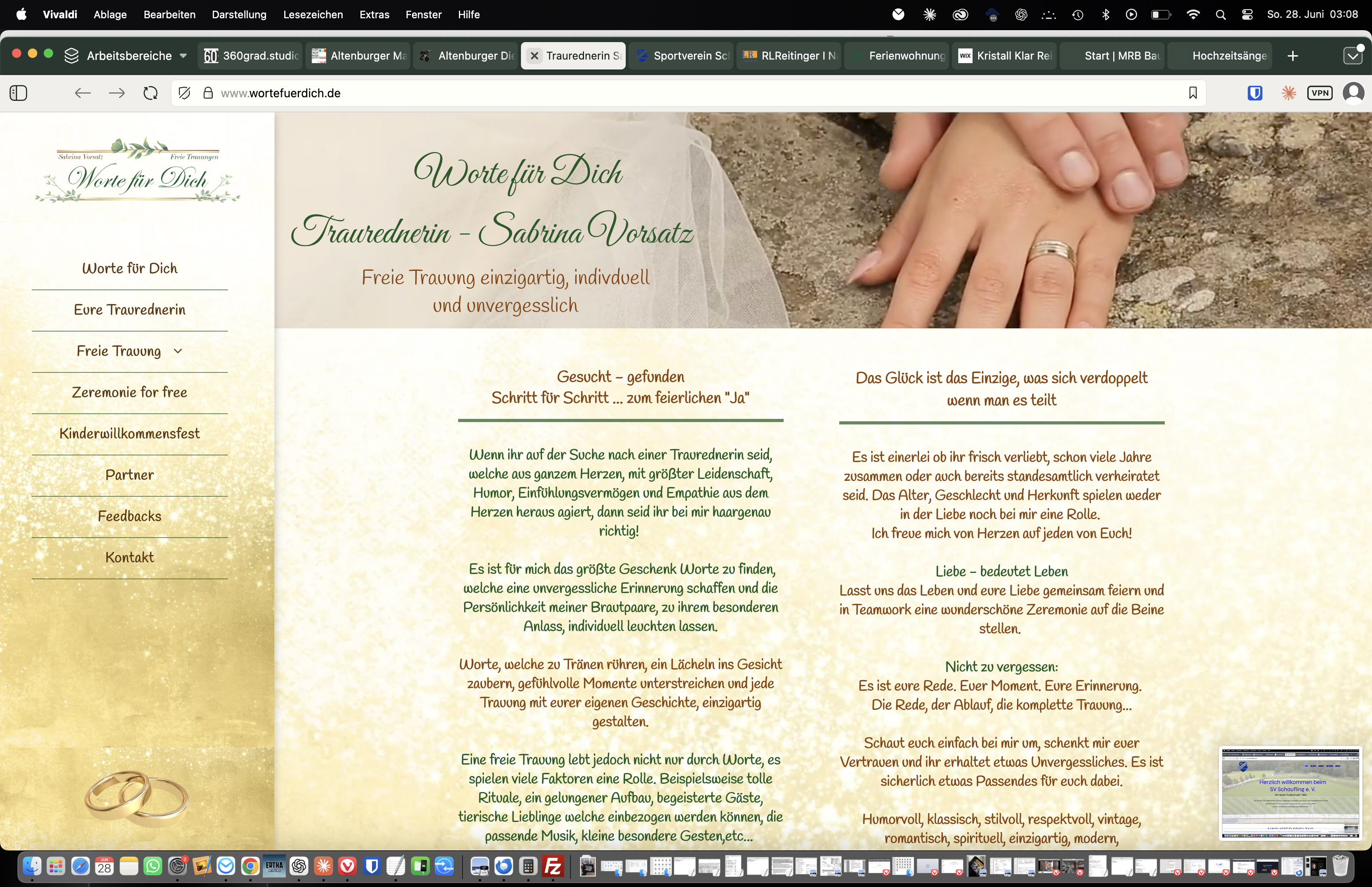Open the SV Schaufling screenshot preview thumbnail
The height and width of the screenshot is (887, 1372).
click(1290, 793)
